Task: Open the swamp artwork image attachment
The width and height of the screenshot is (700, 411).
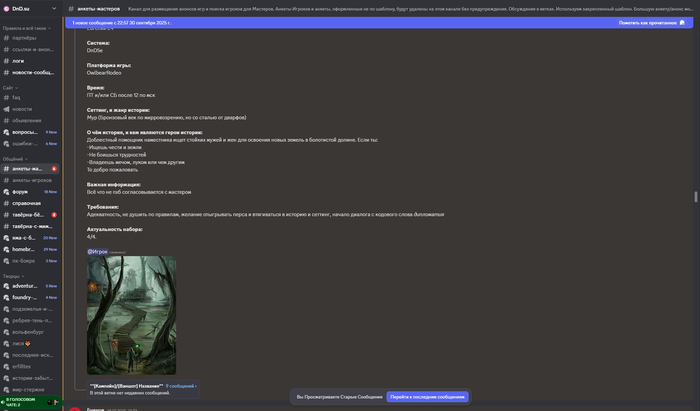Action: point(131,315)
